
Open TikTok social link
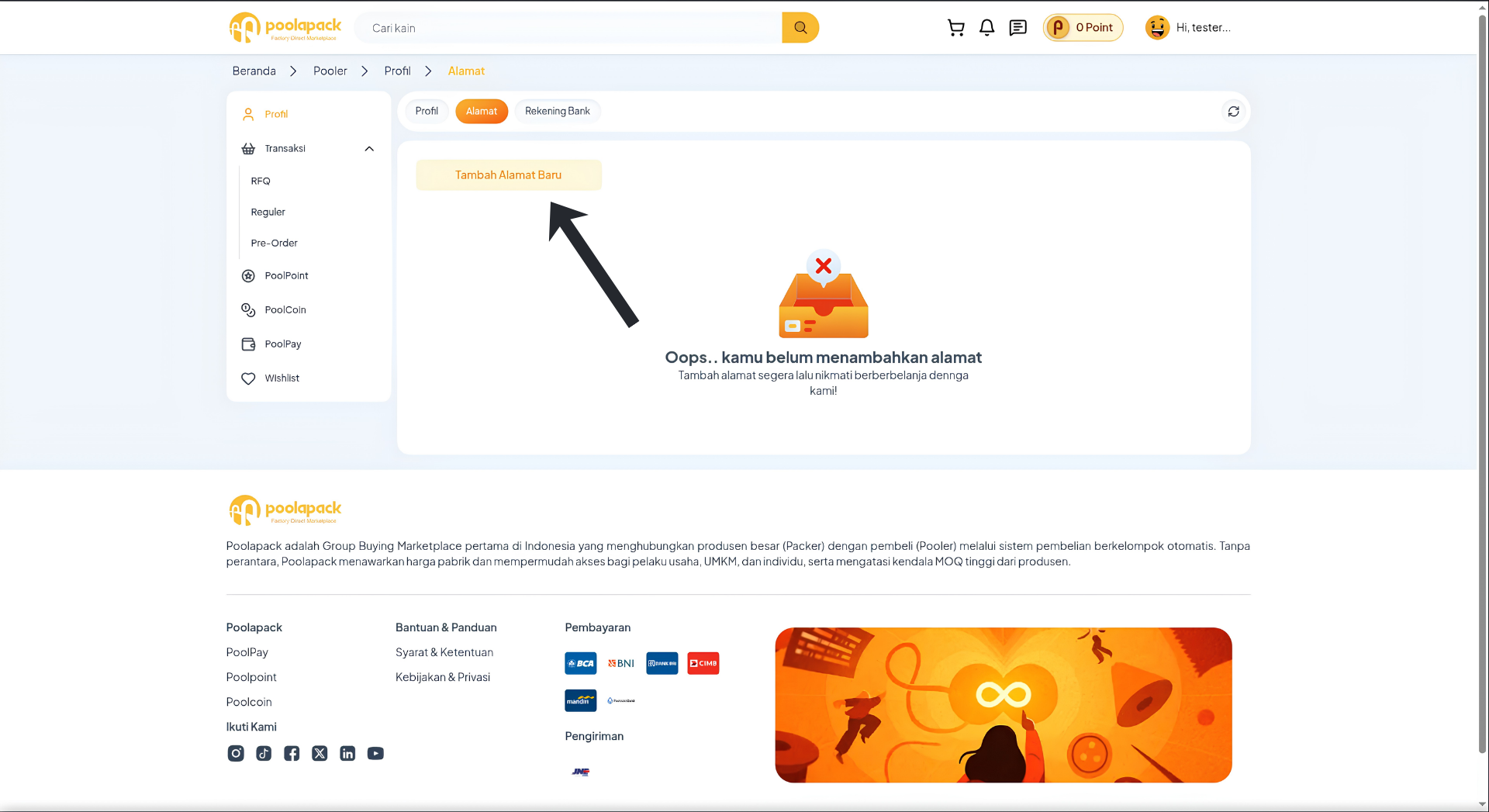pos(264,753)
